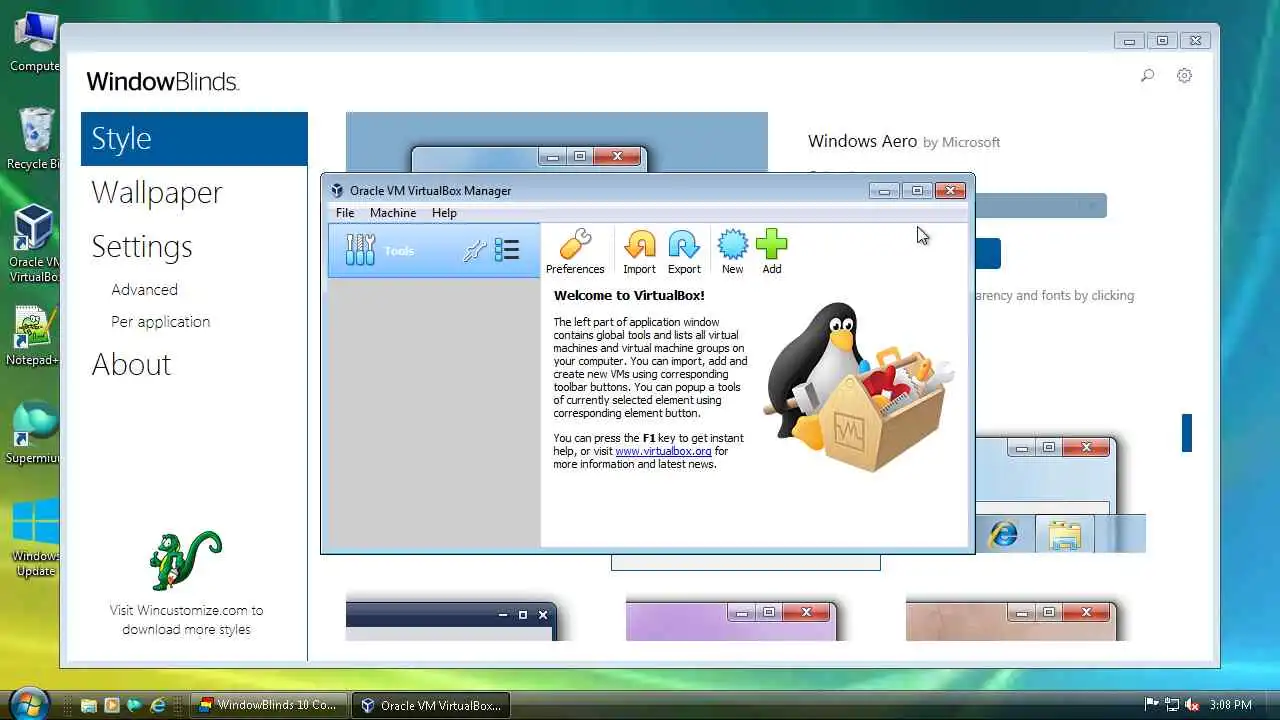This screenshot has height=720, width=1280.
Task: Click the Action Center flag tray icon
Action: [x=1151, y=705]
